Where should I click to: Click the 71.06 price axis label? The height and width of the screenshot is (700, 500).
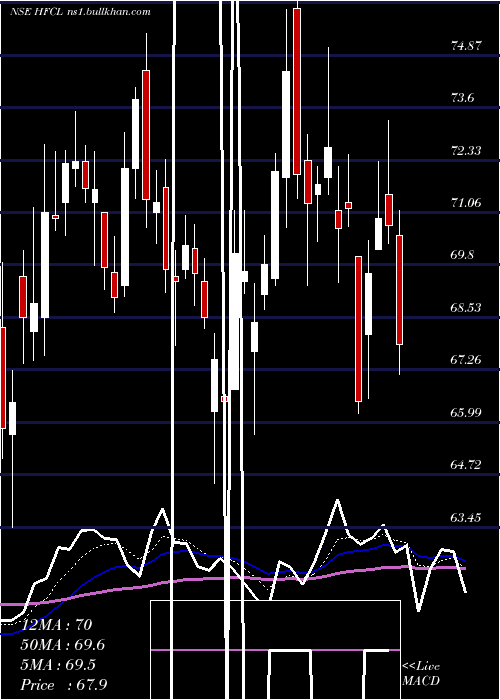[x=467, y=203]
